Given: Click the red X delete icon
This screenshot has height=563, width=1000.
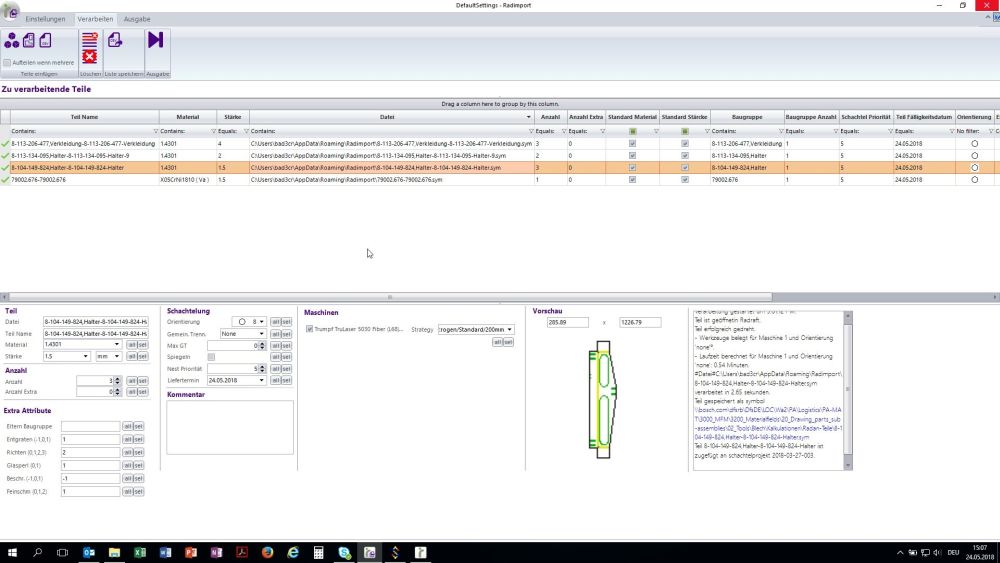Looking at the screenshot, I should pyautogui.click(x=90, y=57).
